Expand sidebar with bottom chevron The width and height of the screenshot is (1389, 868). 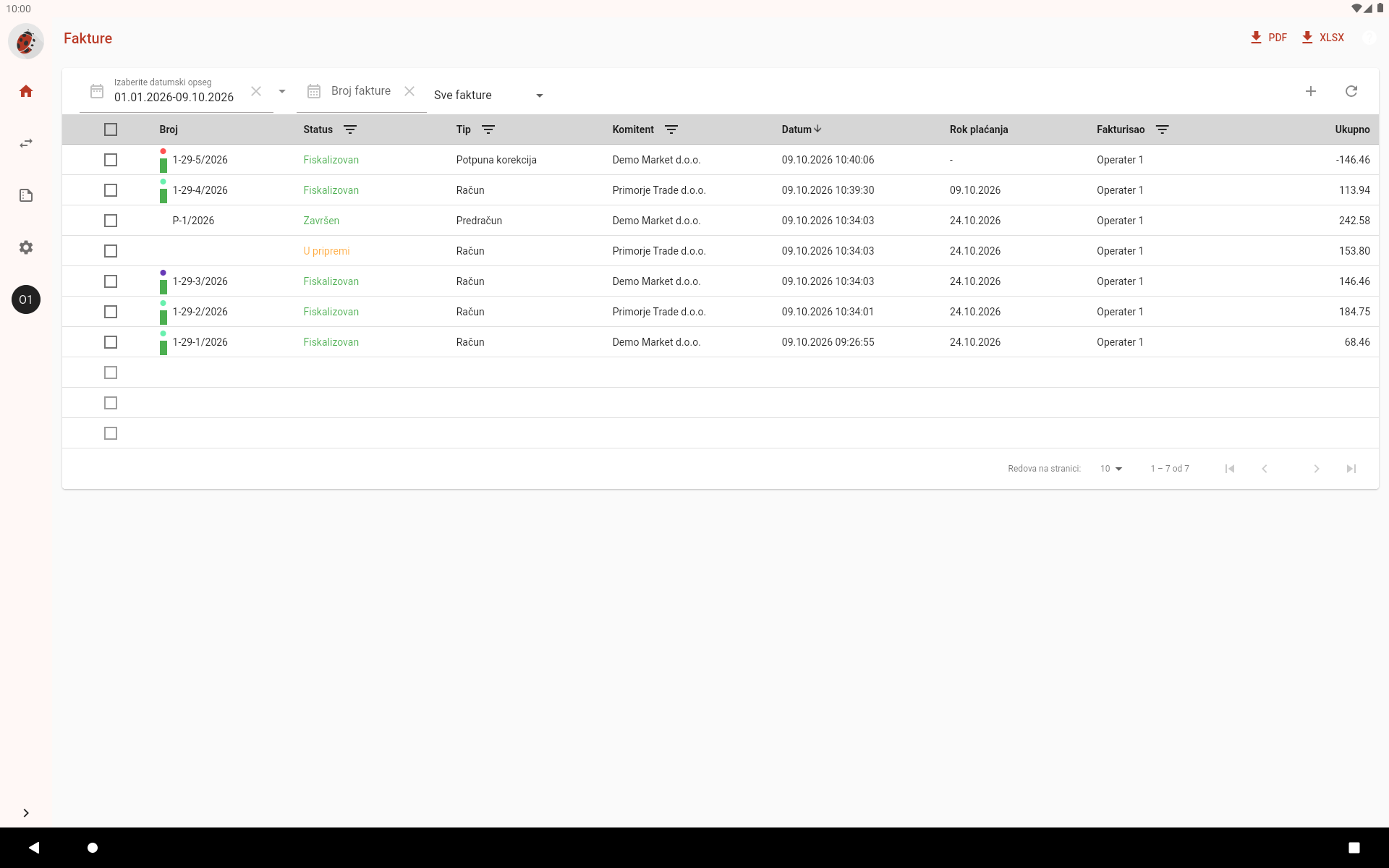pos(26,813)
